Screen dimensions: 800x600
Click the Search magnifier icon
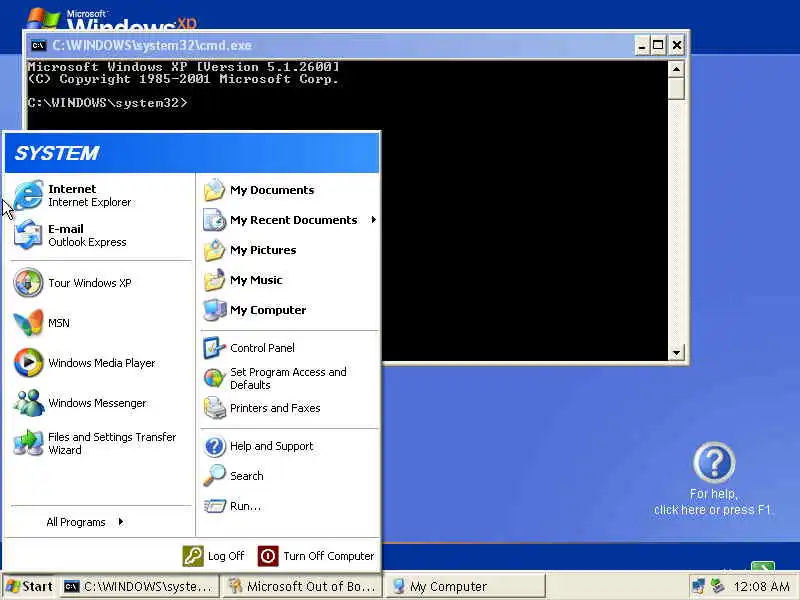(214, 476)
